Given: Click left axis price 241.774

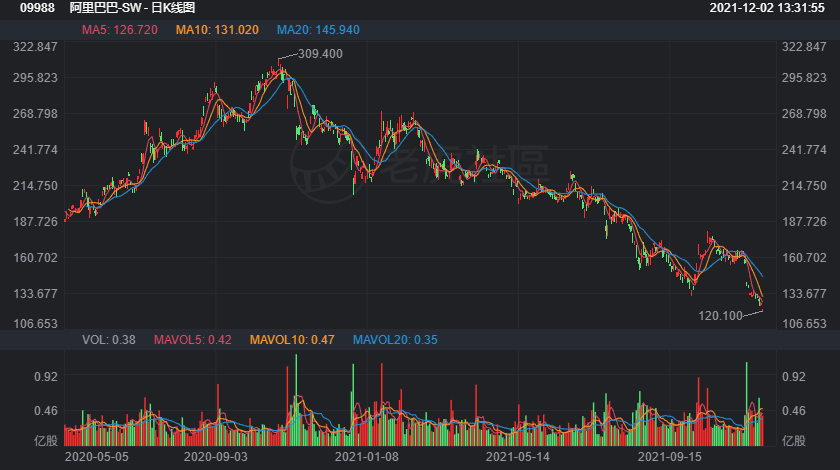Looking at the screenshot, I should (35, 150).
